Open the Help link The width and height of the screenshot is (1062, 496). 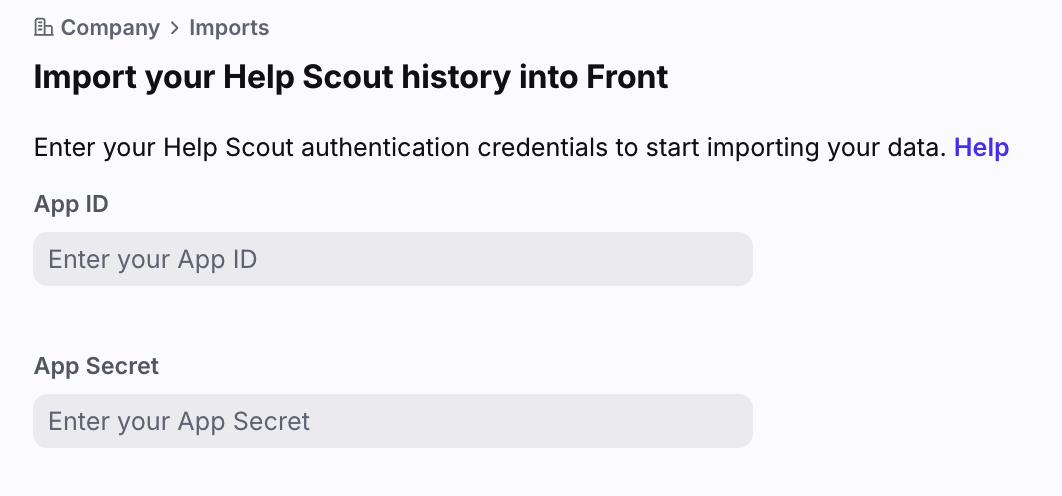point(981,148)
